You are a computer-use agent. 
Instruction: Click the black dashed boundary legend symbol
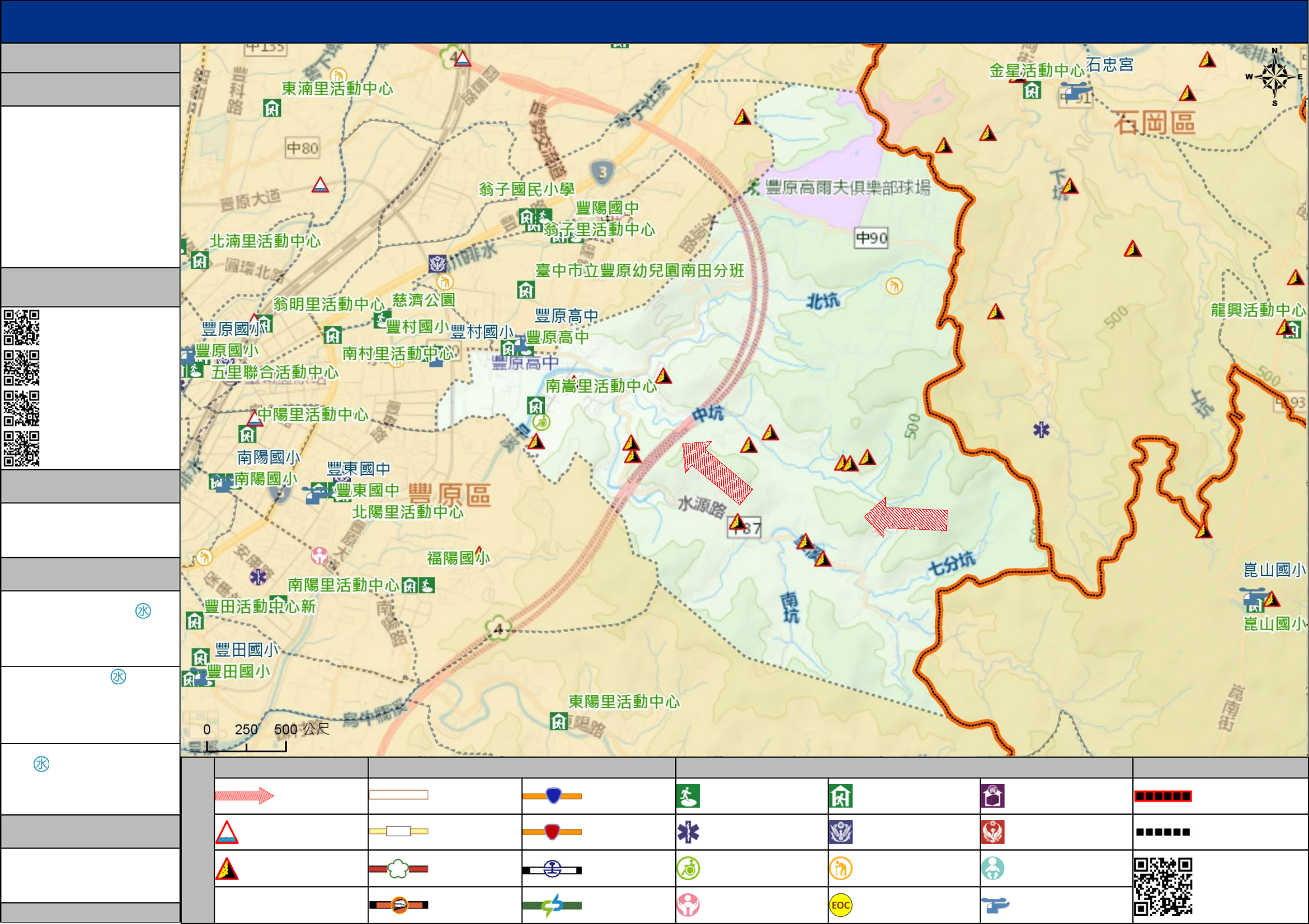(1163, 832)
